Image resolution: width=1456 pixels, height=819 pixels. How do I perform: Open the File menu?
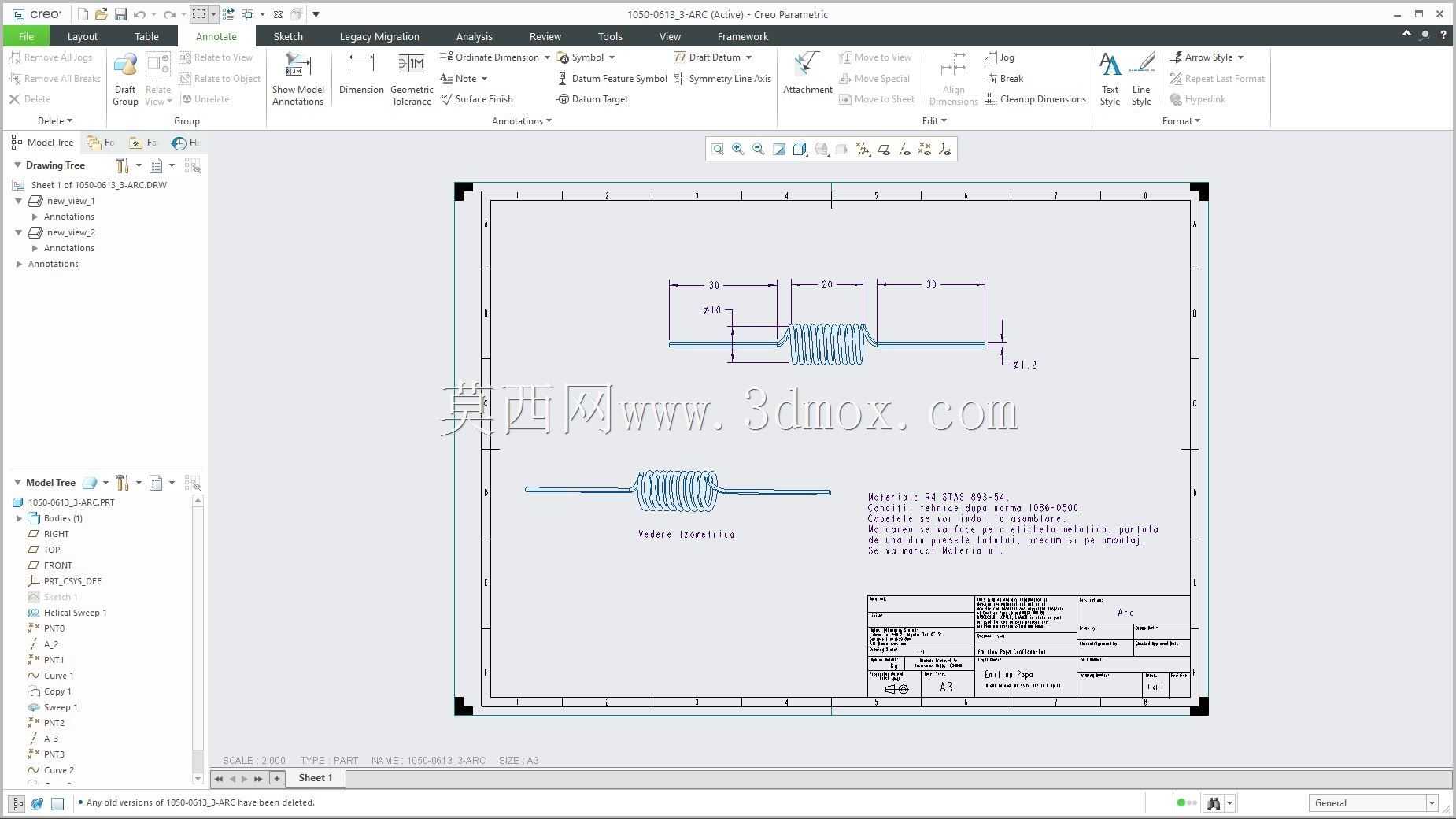click(26, 36)
